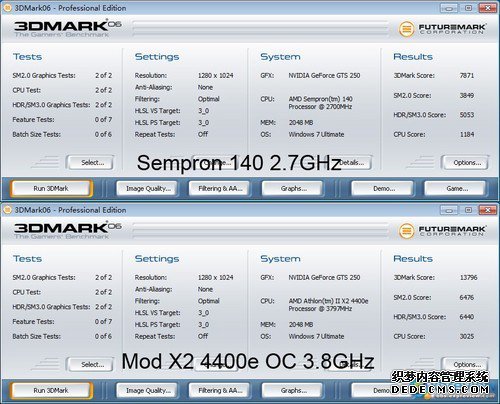Click Select tests button in top window
The width and height of the screenshot is (500, 404).
[91, 163]
